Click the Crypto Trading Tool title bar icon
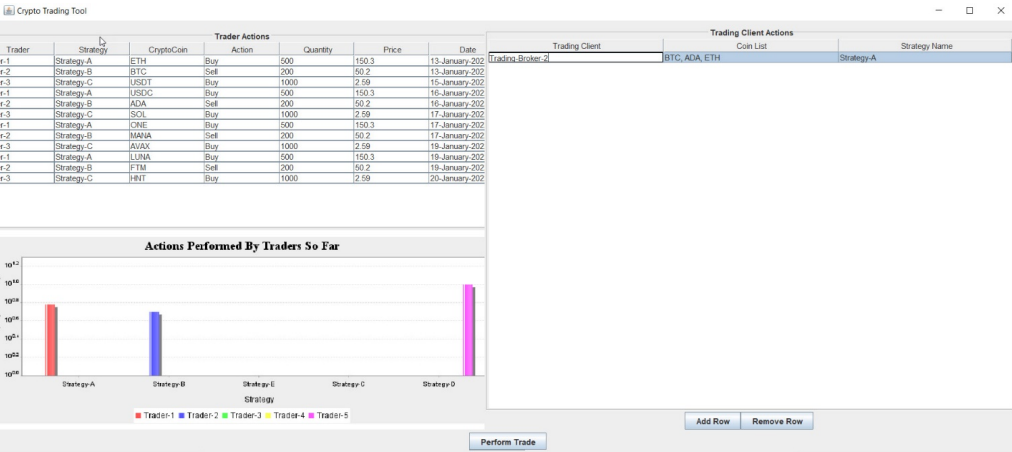The width and height of the screenshot is (1012, 452). coord(7,10)
